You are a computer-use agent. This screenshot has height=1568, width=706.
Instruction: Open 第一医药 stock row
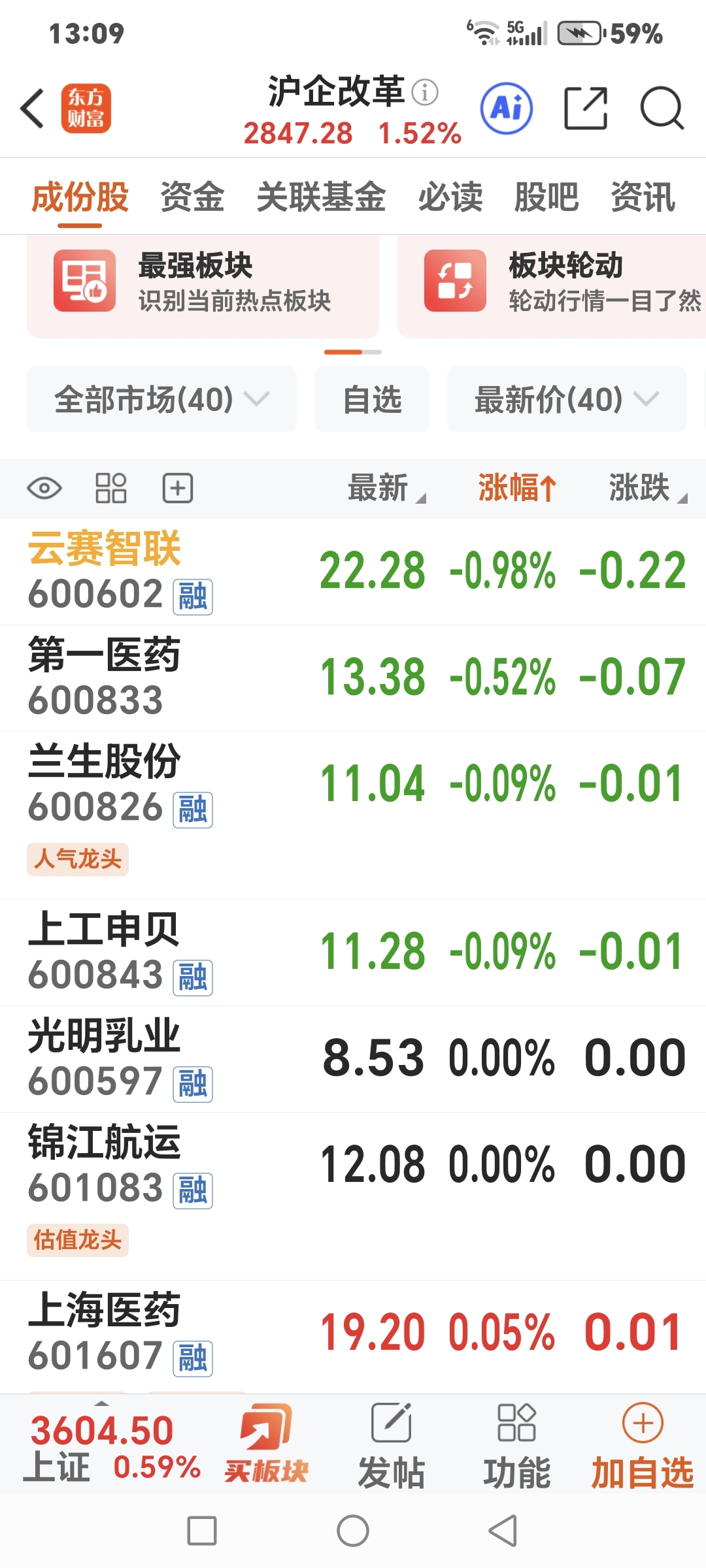pos(353,678)
